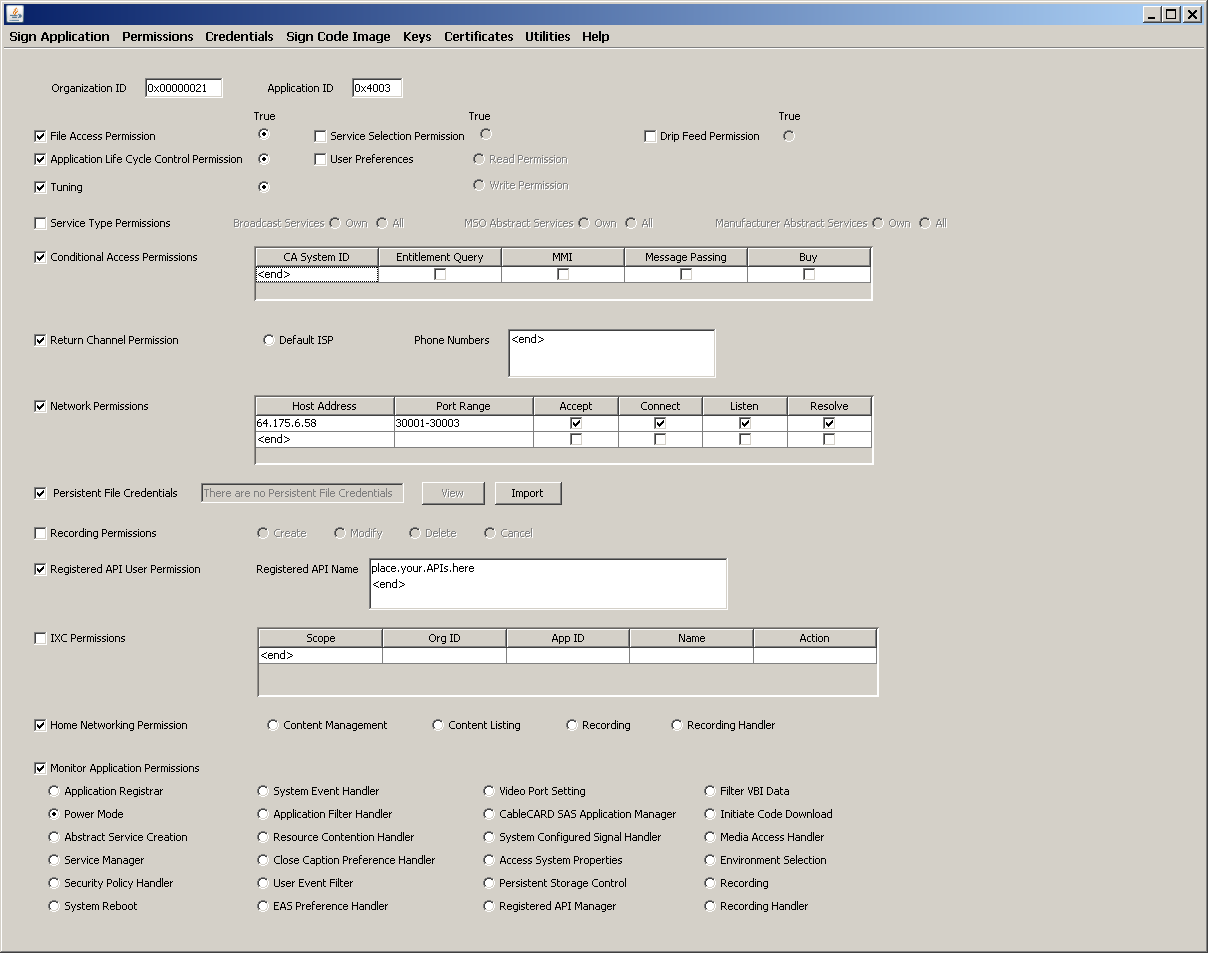Click the Phone Numbers text area
1208x953 pixels.
612,353
